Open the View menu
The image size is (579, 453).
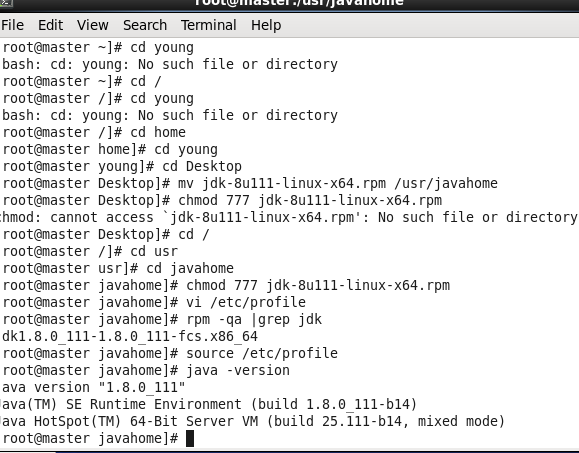[92, 25]
